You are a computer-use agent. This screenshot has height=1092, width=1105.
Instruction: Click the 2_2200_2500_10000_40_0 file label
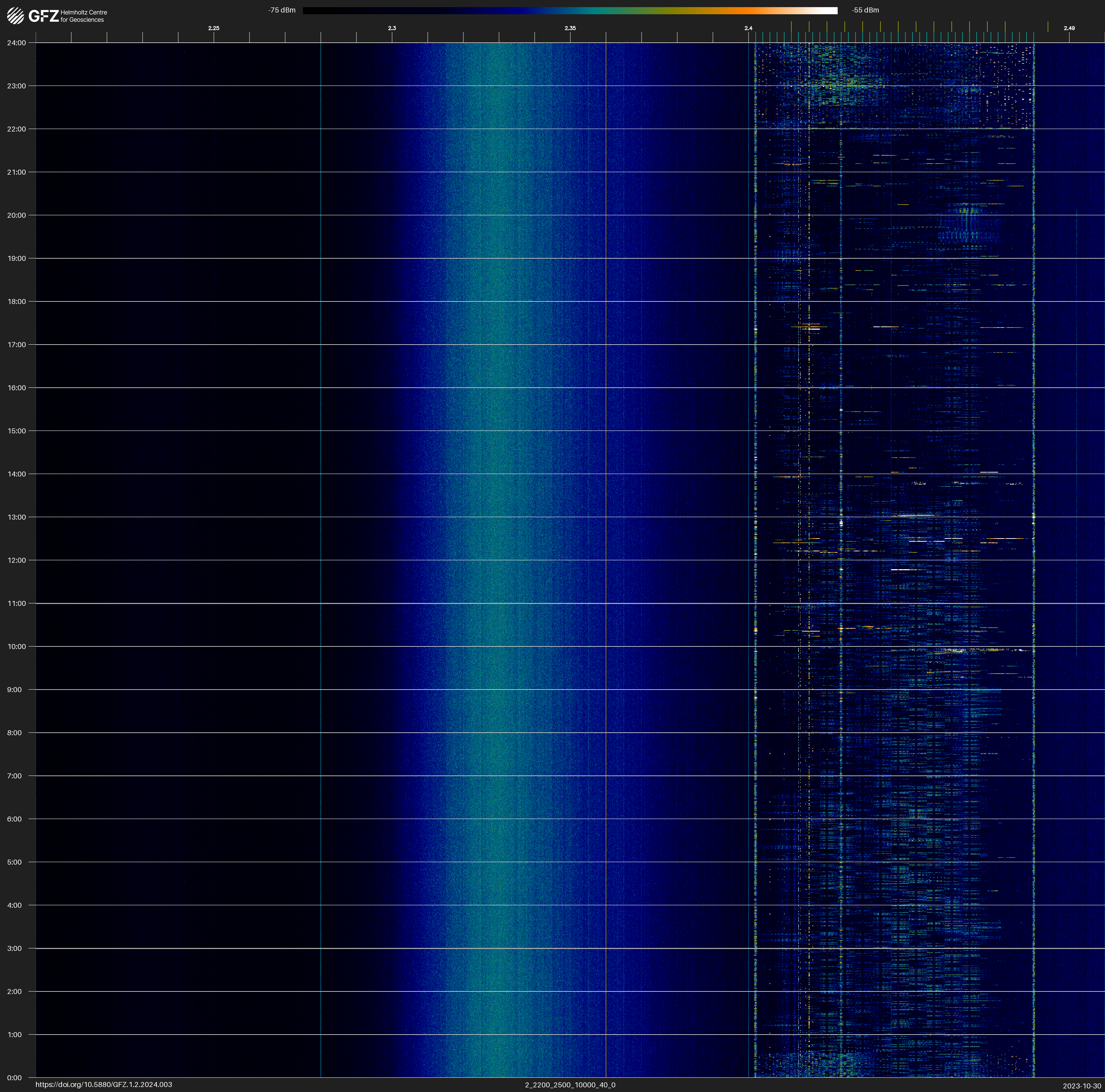tap(570, 1085)
